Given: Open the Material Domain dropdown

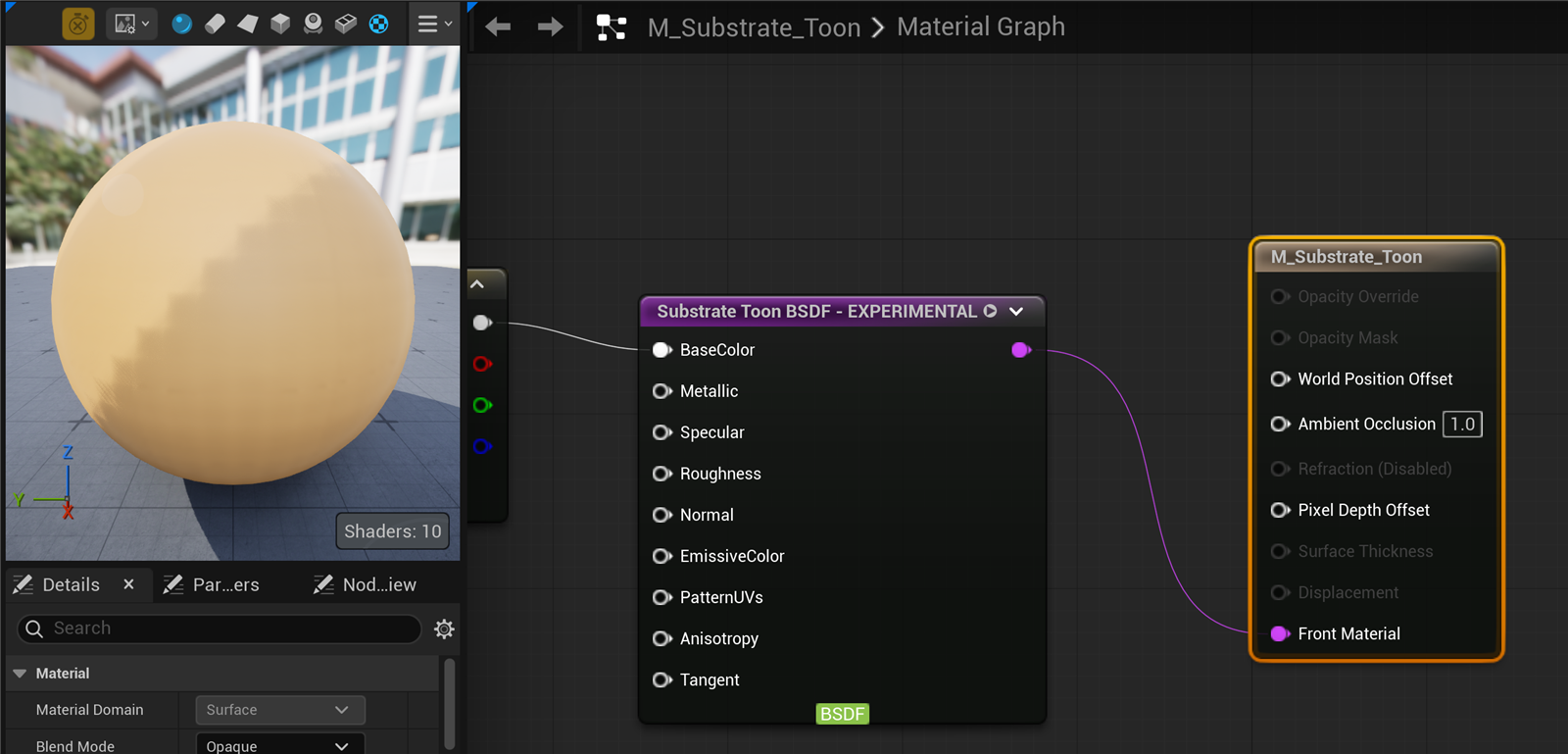Looking at the screenshot, I should click(280, 710).
